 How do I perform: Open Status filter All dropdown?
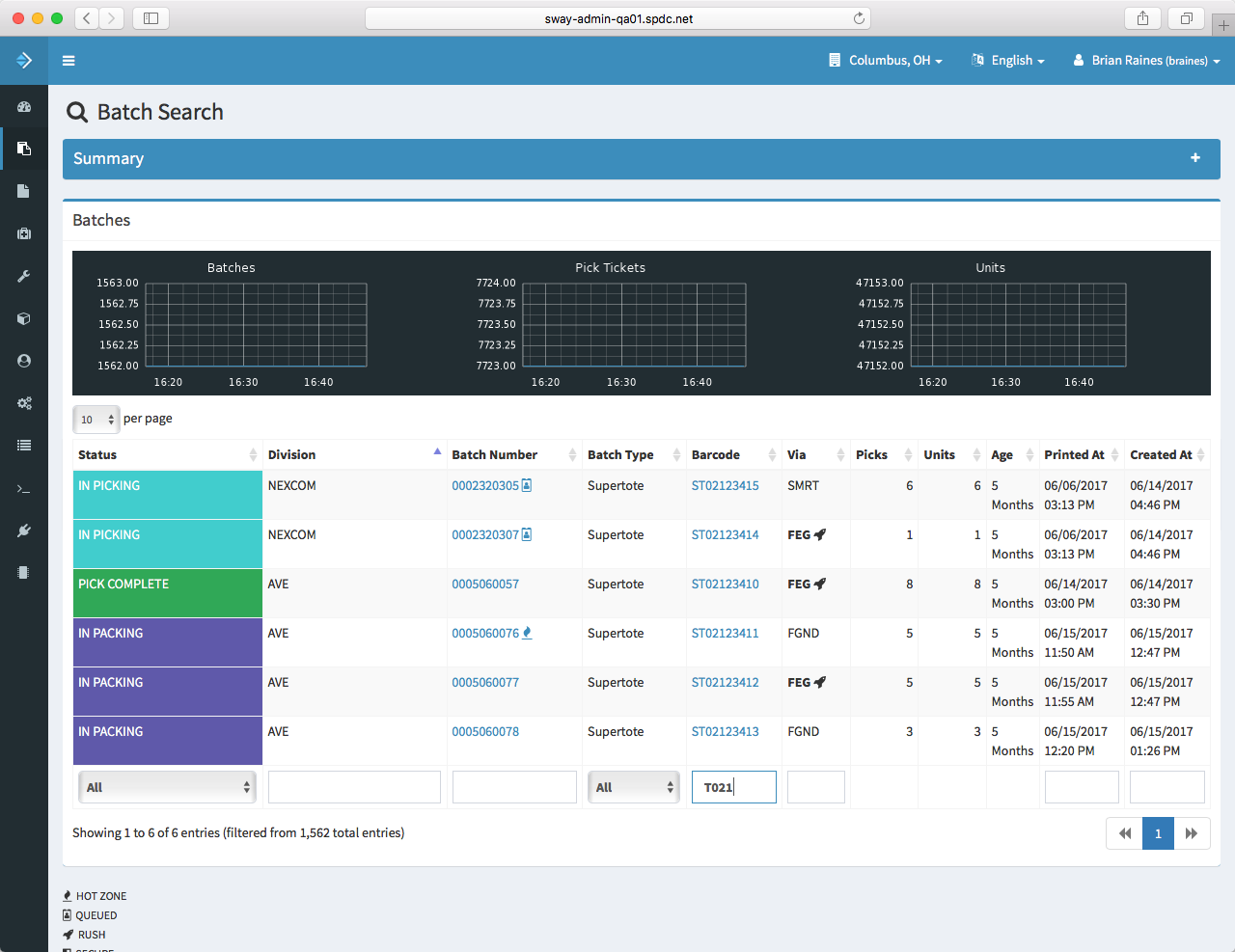pyautogui.click(x=167, y=787)
